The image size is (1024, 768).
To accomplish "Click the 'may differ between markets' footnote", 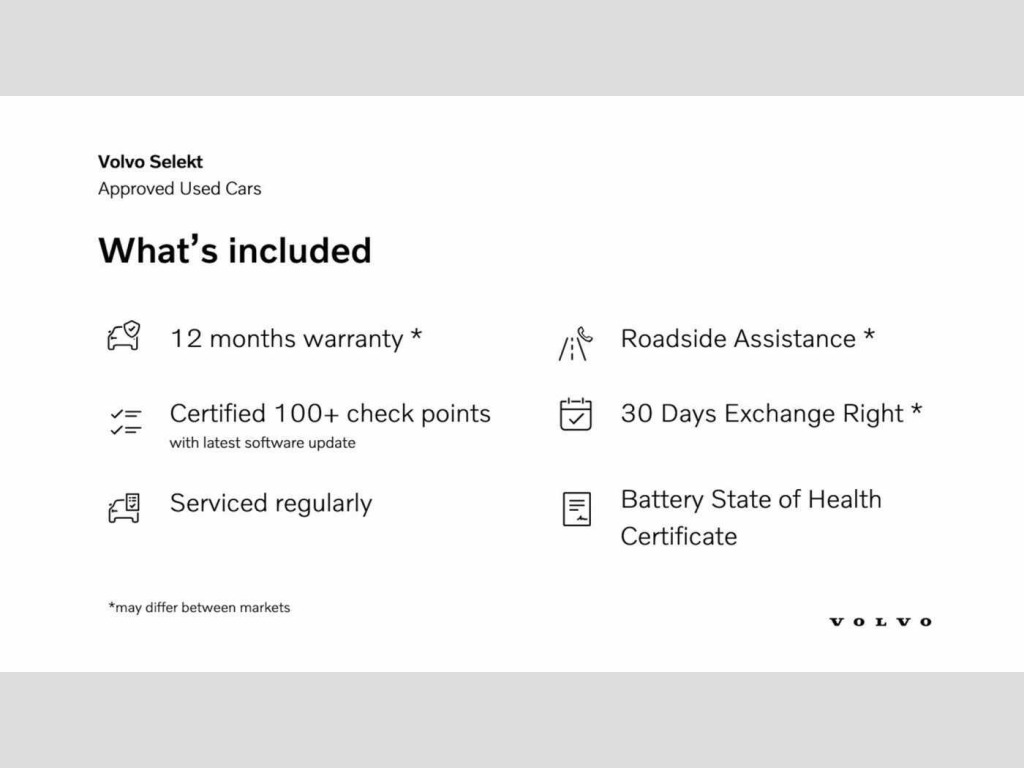I will tap(199, 607).
